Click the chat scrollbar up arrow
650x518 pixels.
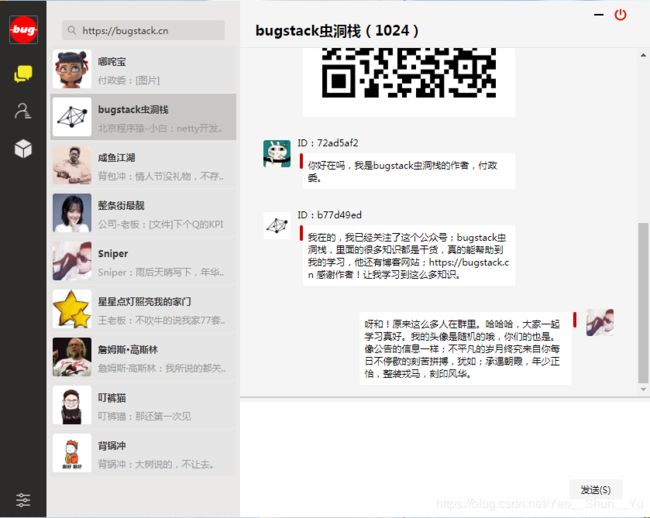pos(643,55)
